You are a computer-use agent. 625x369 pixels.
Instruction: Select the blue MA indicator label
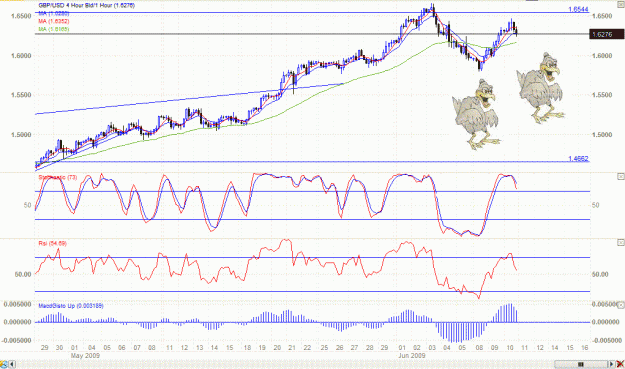pos(54,14)
